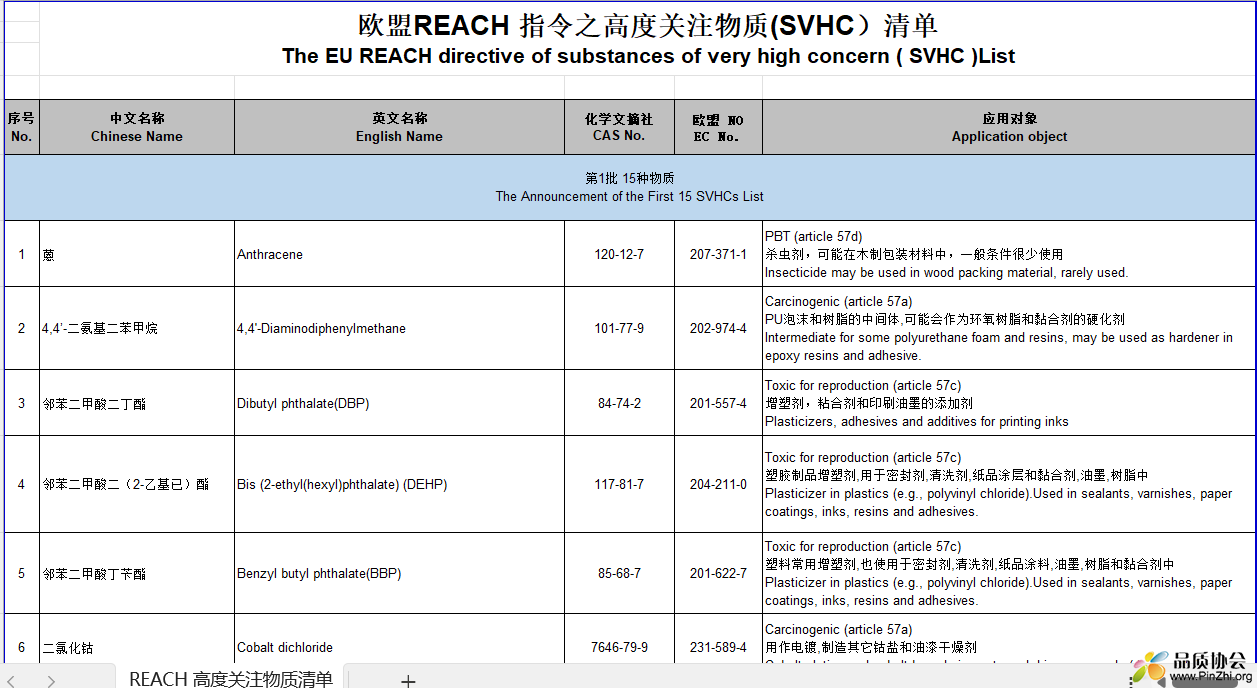Select the Benzyl butyl phthalate(BBP) cell
The height and width of the screenshot is (688, 1257).
[399, 573]
